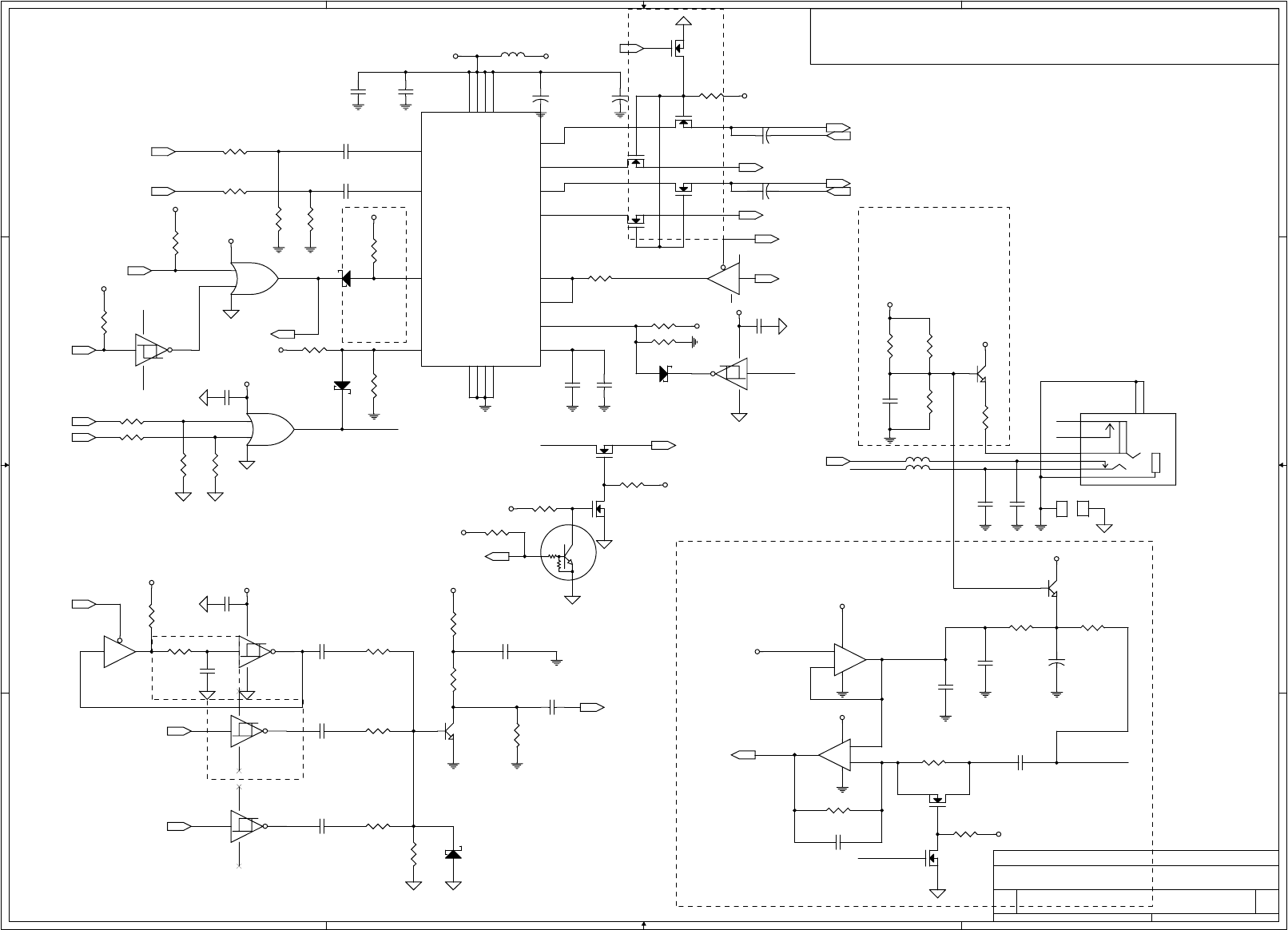This screenshot has width=1288, height=930.
Task: Click the Schmitt inverter feeding the upper OR gate
Action: click(x=152, y=350)
